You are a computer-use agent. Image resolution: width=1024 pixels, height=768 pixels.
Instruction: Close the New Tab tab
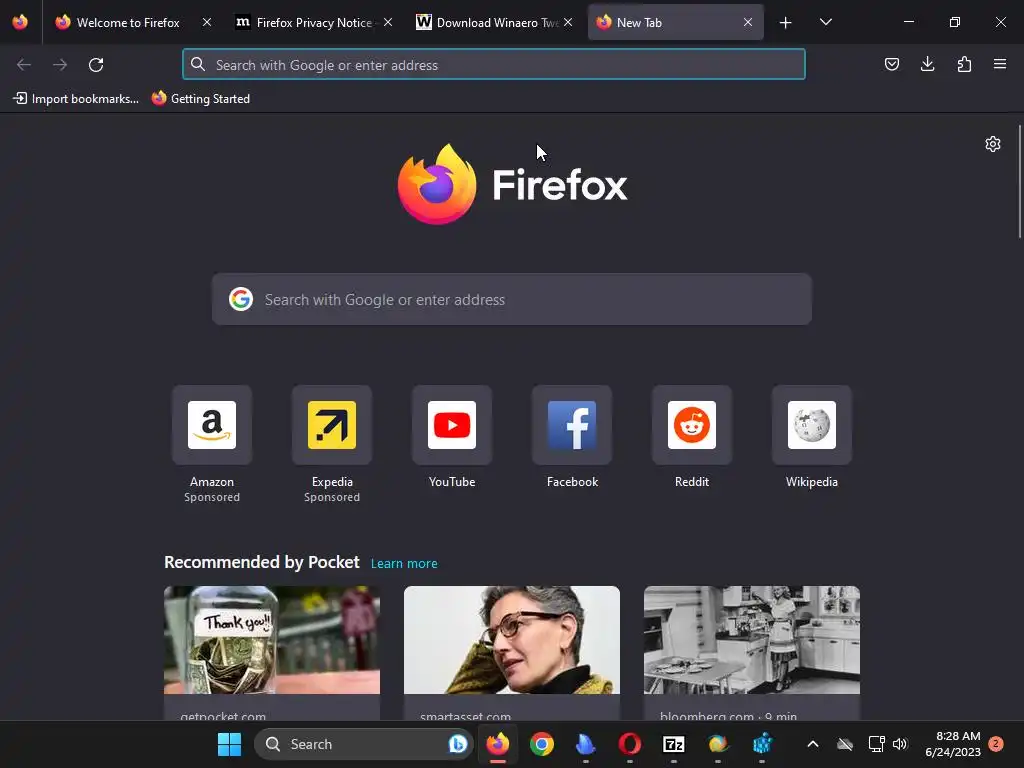click(748, 22)
